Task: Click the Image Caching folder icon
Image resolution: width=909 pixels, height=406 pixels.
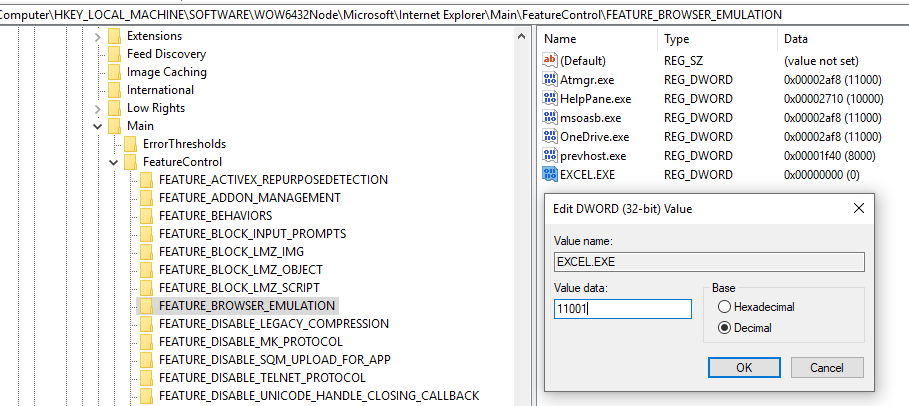Action: coord(115,72)
